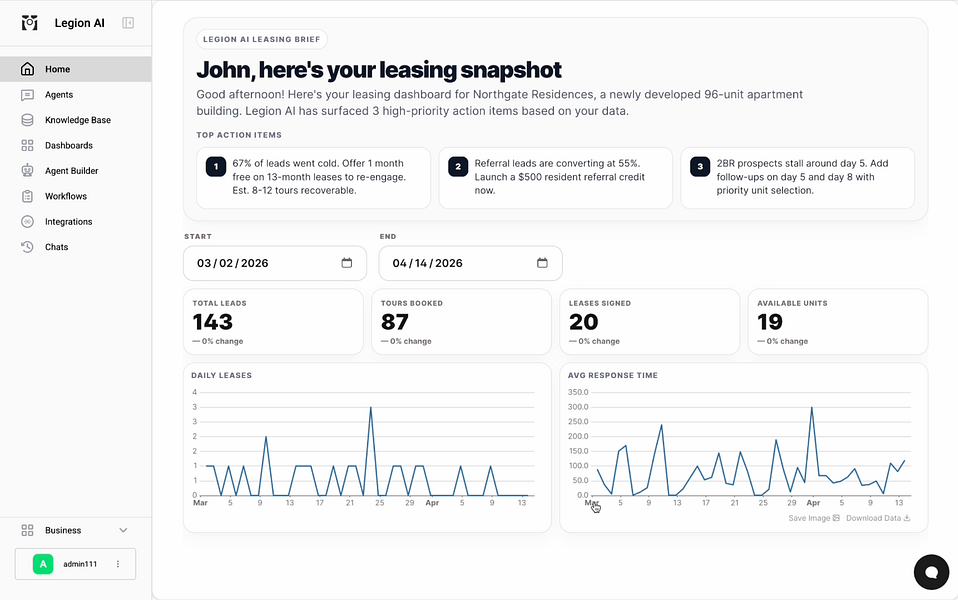Viewport: 958px width, 600px height.
Task: Open the chat bubble widget
Action: [931, 572]
